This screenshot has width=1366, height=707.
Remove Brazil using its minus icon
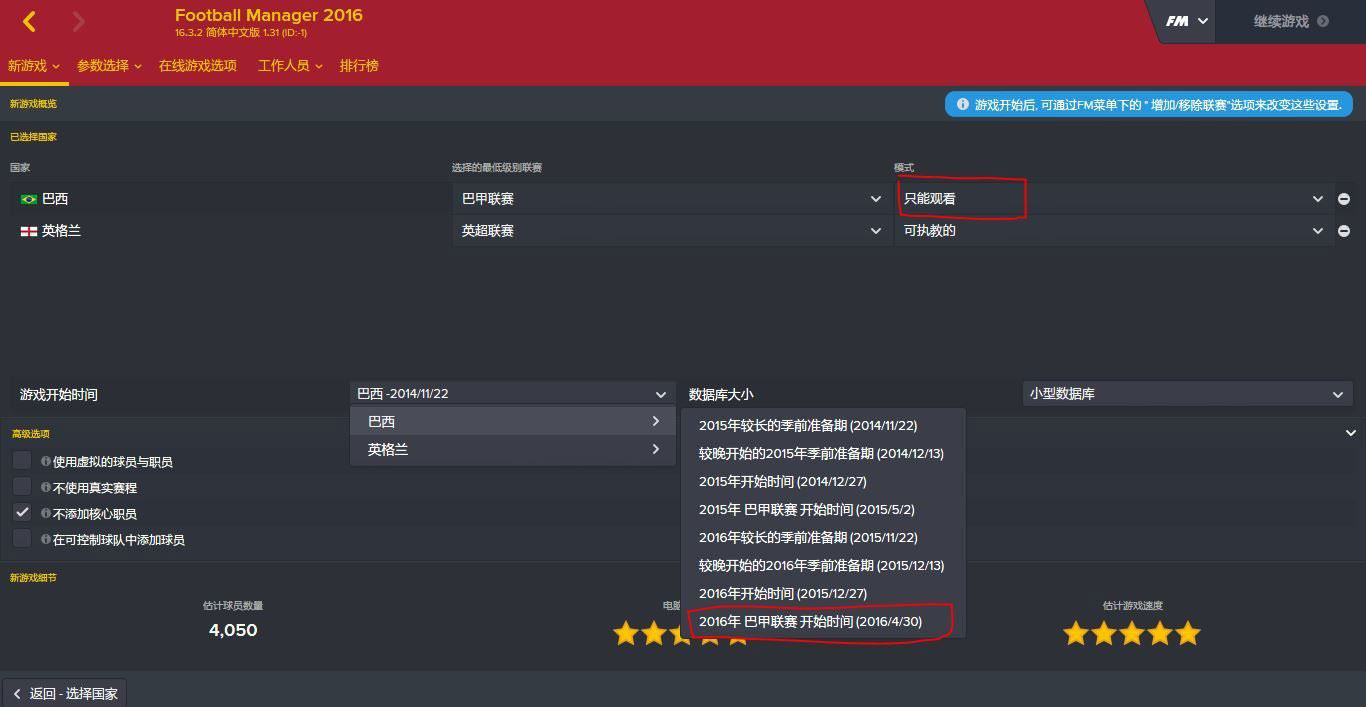(1344, 199)
